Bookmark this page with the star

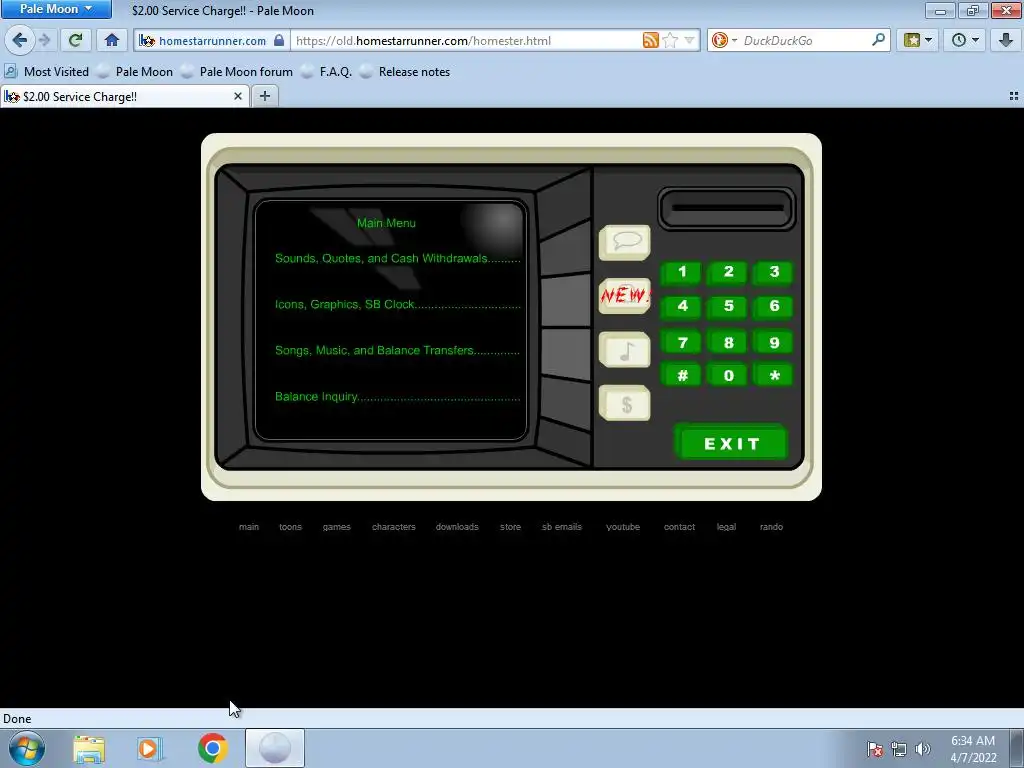(x=670, y=40)
